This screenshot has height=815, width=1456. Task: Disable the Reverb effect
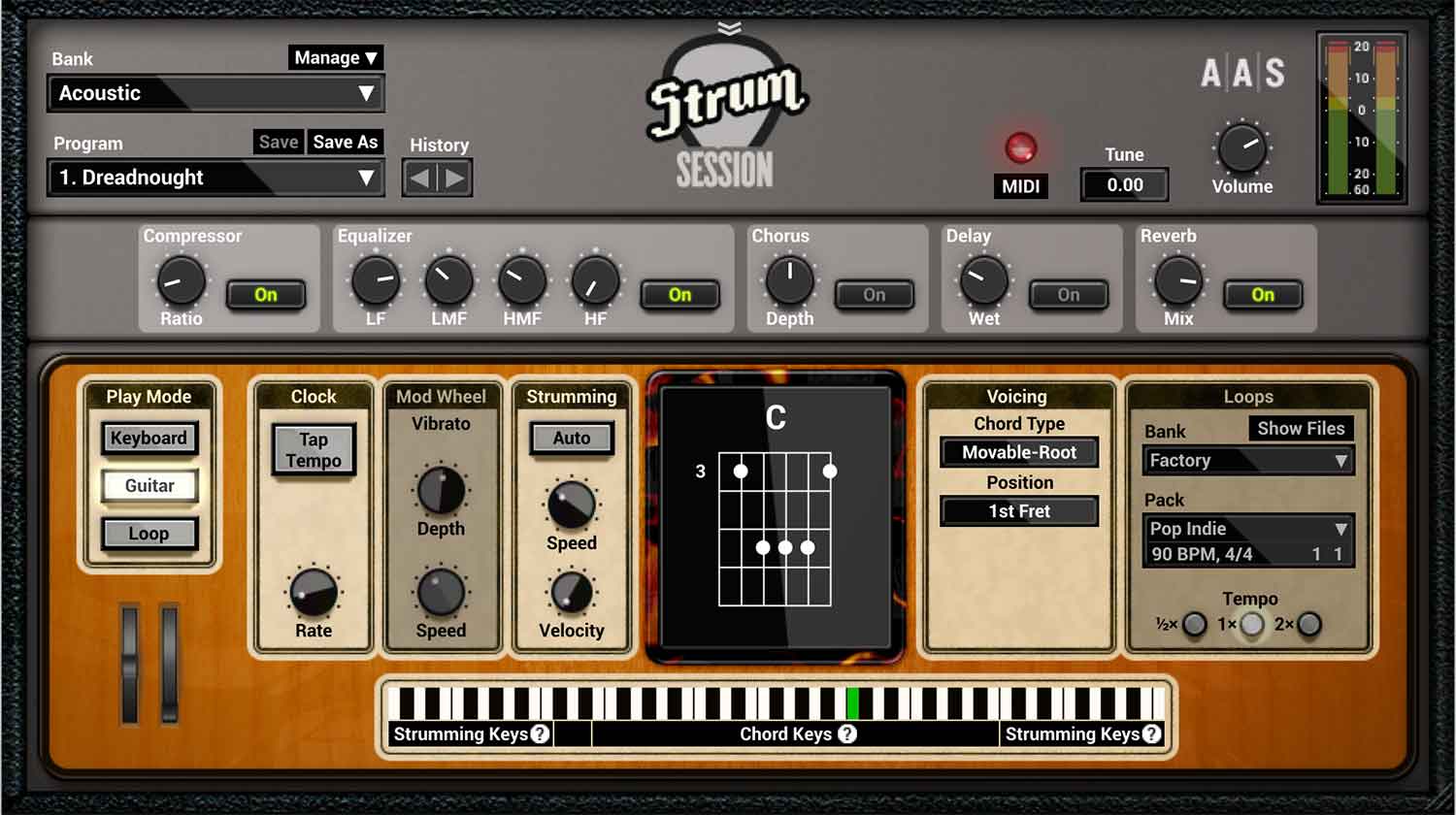(1263, 295)
